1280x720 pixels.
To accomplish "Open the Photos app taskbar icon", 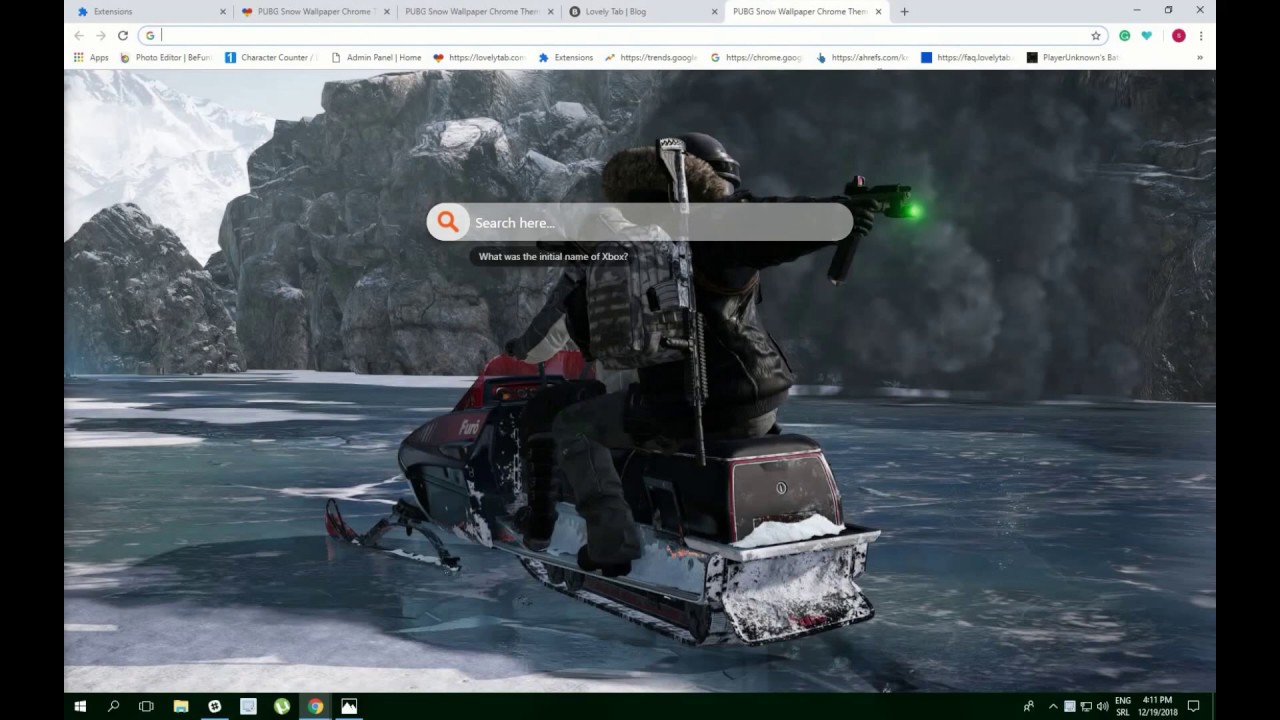I will click(x=349, y=706).
